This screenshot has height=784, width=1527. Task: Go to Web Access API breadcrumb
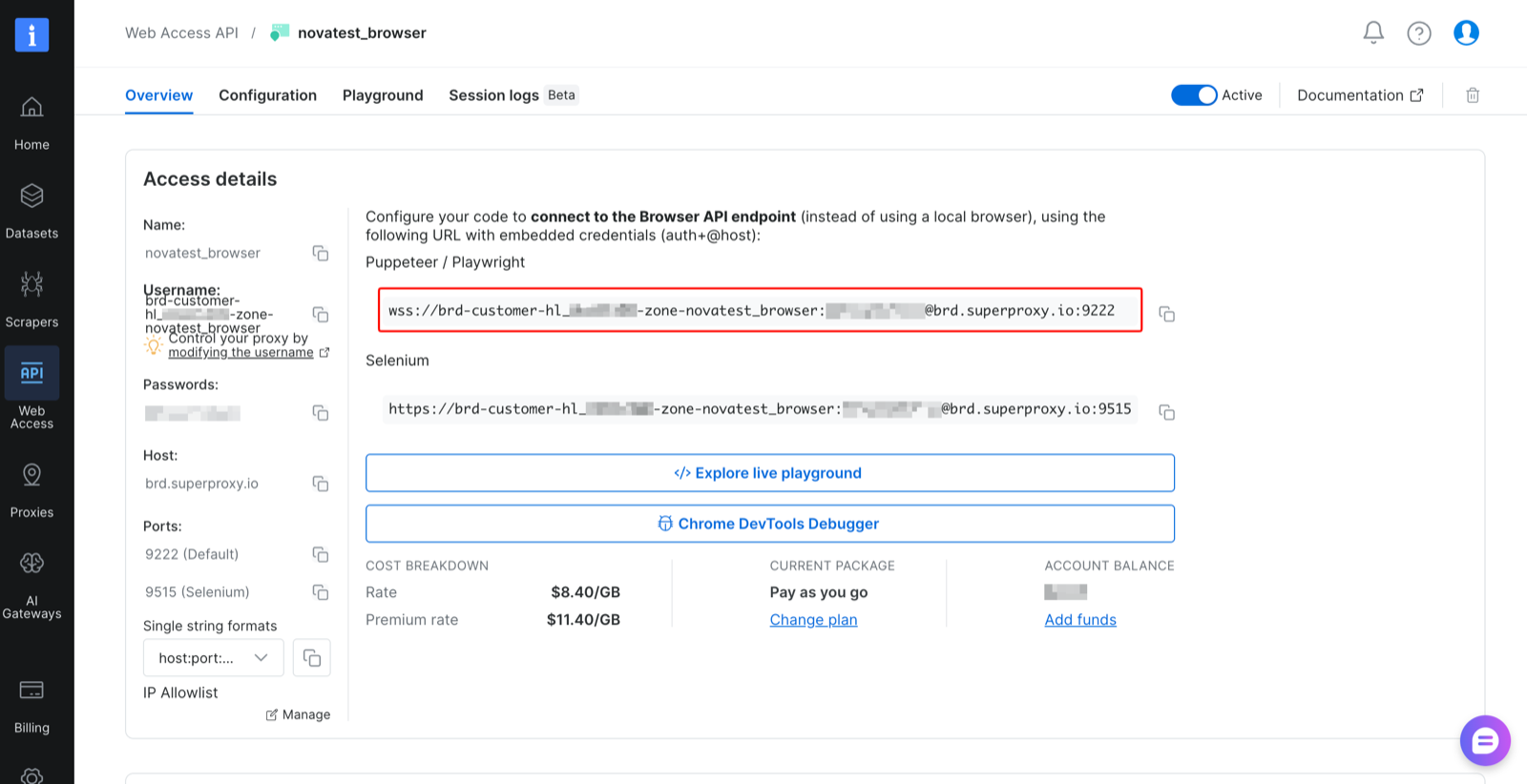coord(181,33)
